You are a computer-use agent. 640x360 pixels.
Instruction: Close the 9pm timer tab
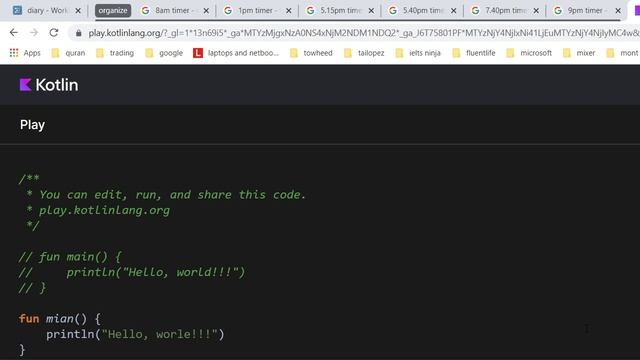pos(618,11)
